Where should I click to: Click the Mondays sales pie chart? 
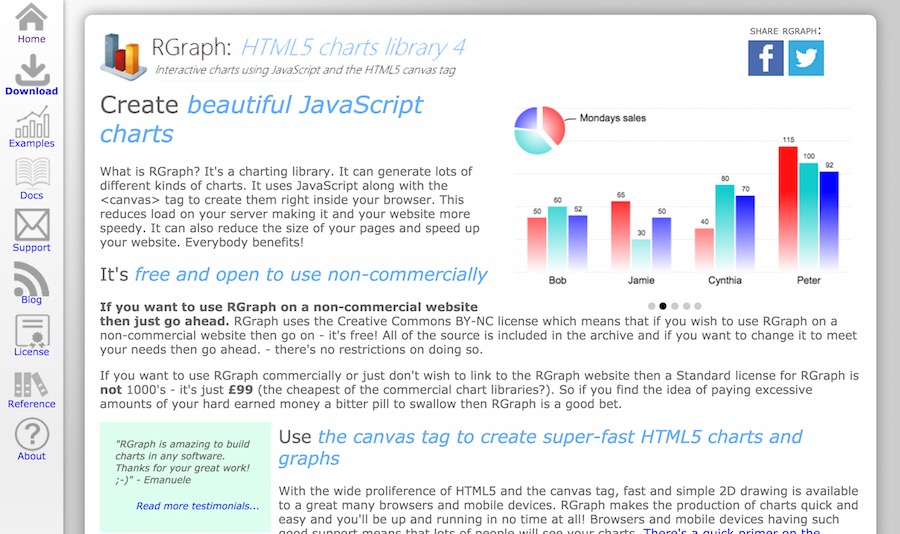click(540, 130)
